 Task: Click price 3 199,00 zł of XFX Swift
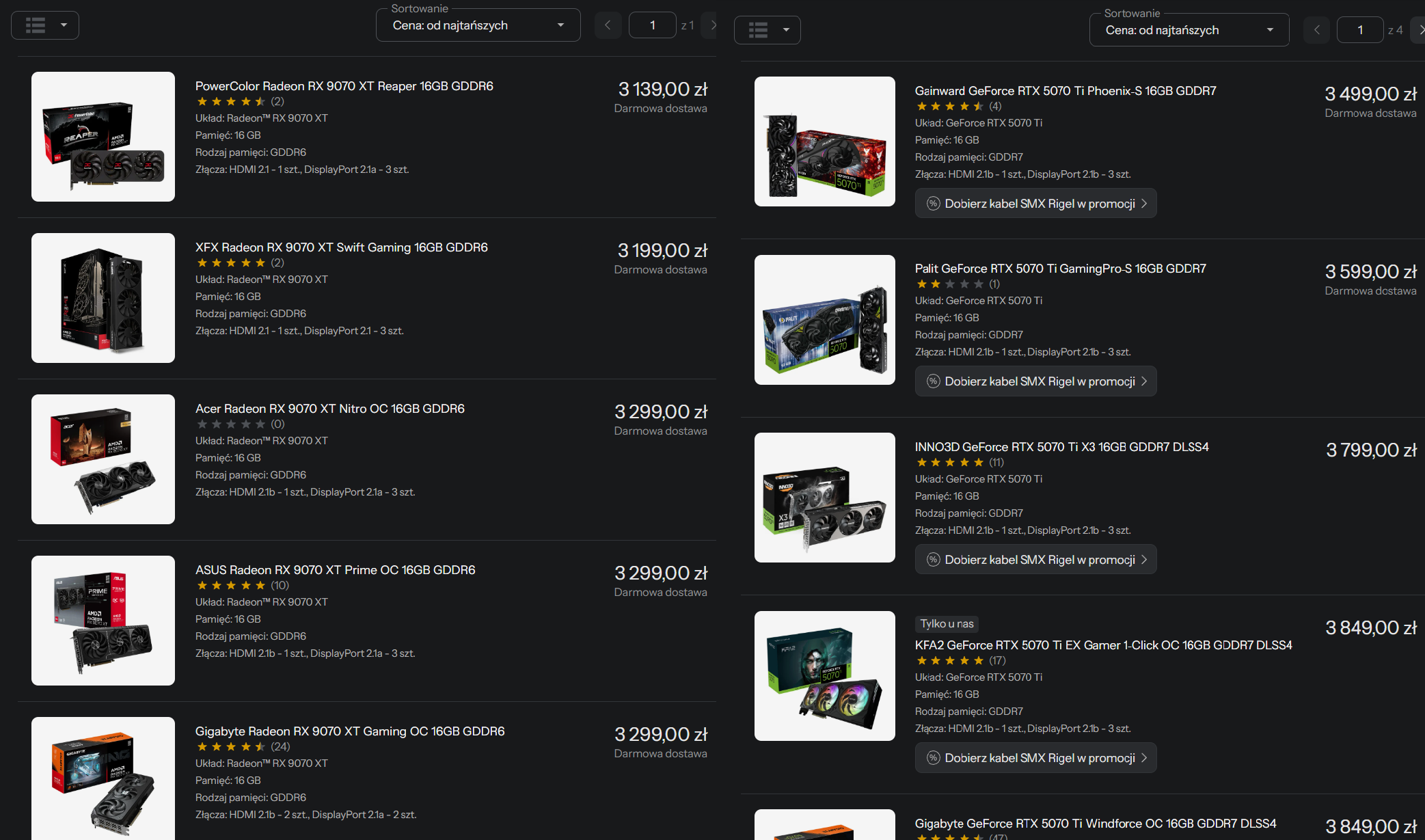pos(662,251)
